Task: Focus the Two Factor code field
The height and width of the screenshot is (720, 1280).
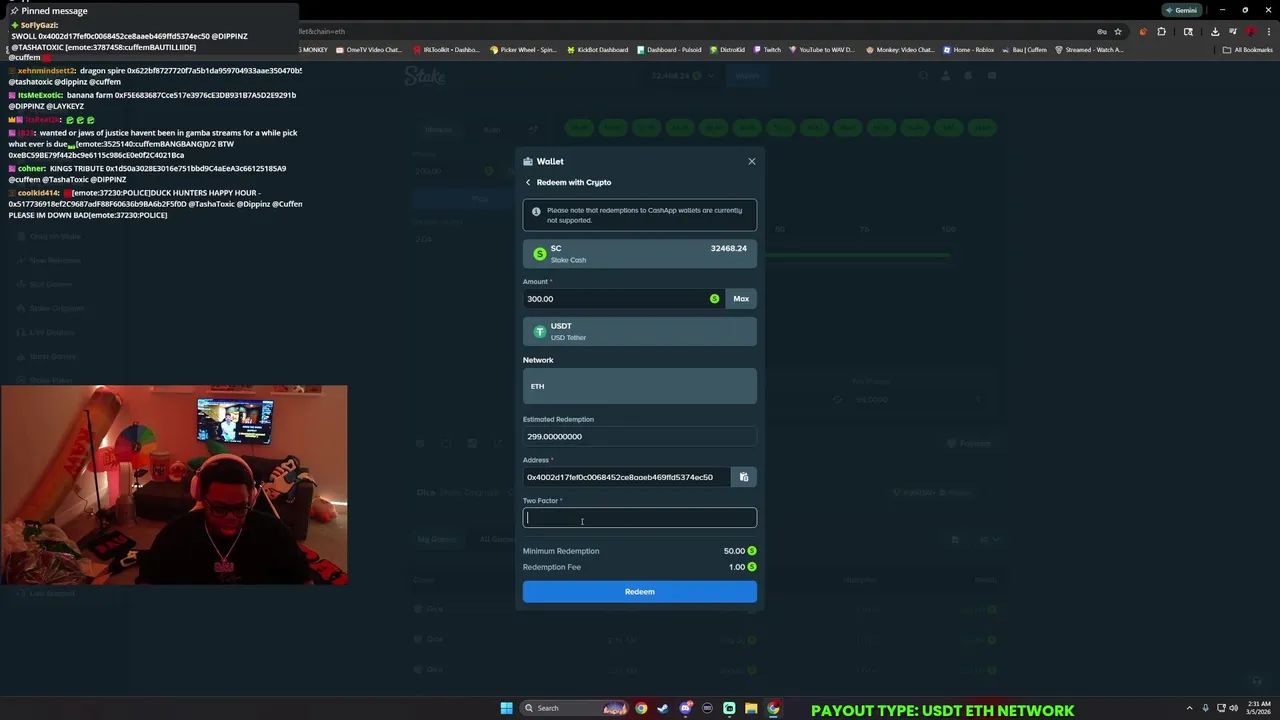Action: point(639,517)
